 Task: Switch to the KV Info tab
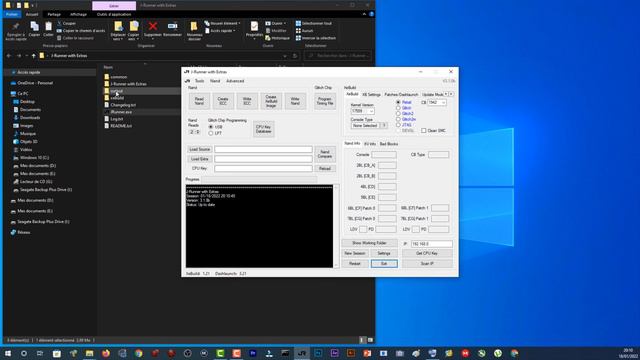point(370,144)
